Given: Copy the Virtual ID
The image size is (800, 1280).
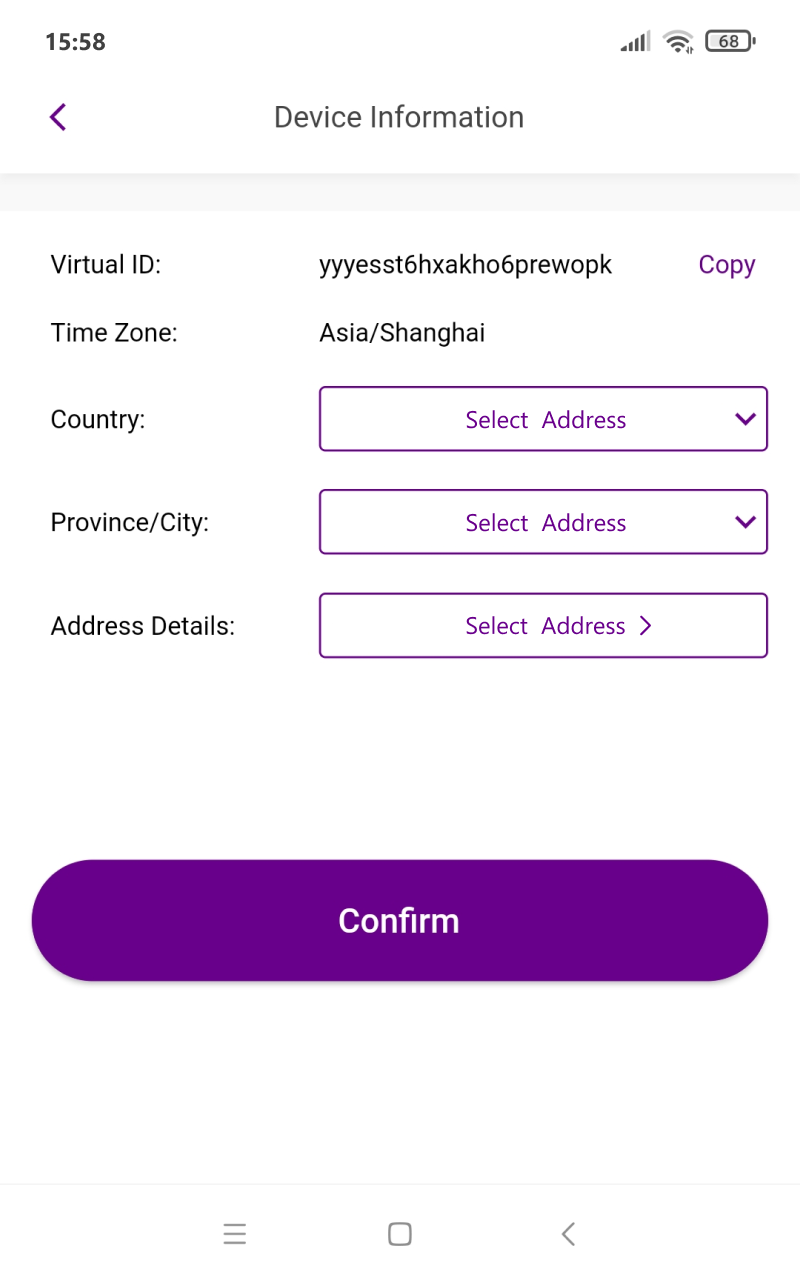Looking at the screenshot, I should point(726,265).
